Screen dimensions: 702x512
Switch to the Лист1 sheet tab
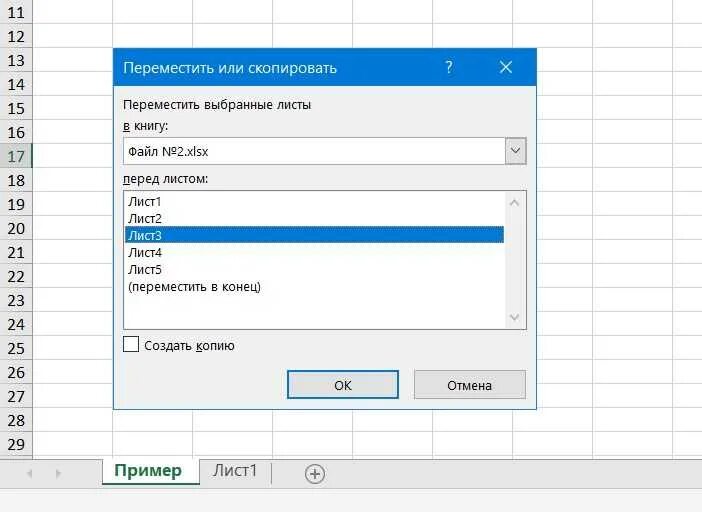[x=235, y=471]
